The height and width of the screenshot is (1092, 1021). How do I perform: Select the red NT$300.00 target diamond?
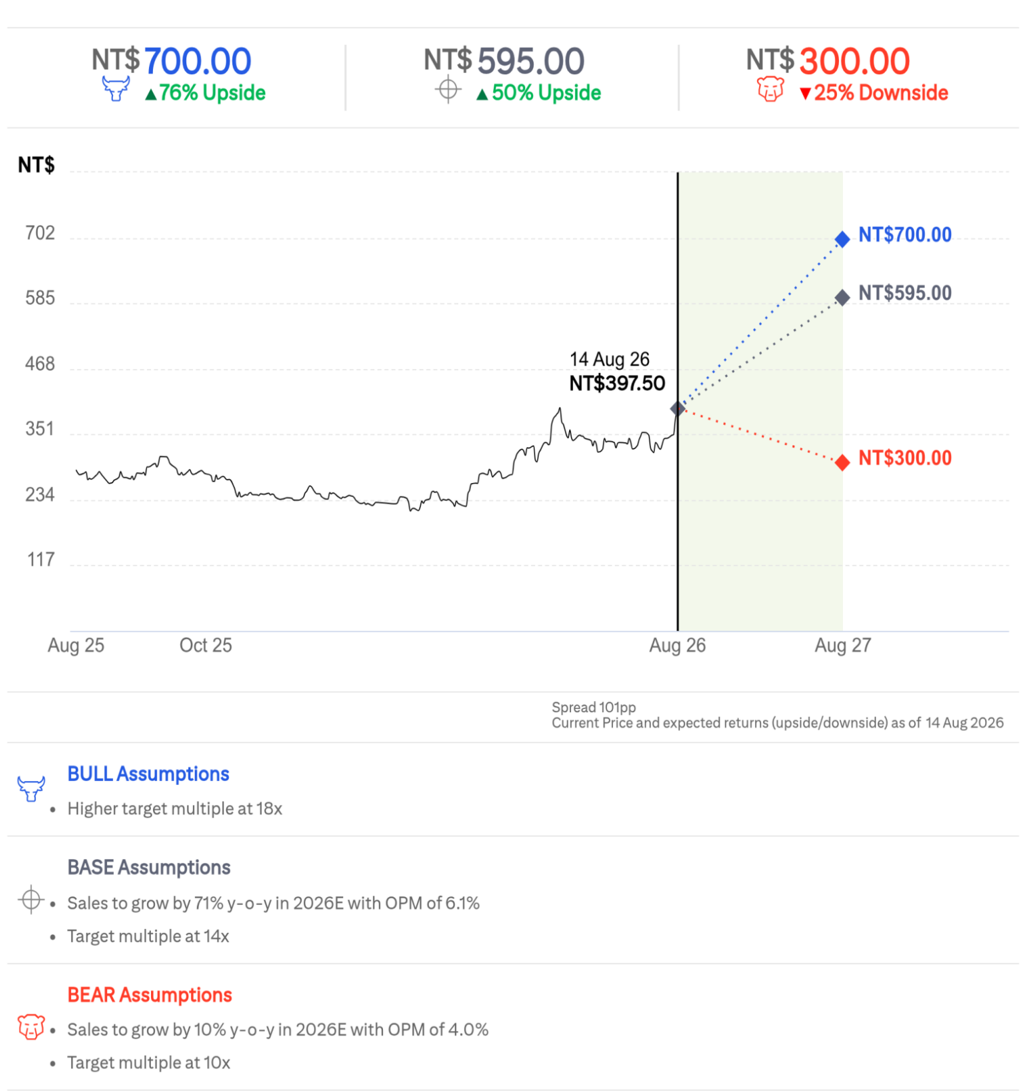pos(842,462)
